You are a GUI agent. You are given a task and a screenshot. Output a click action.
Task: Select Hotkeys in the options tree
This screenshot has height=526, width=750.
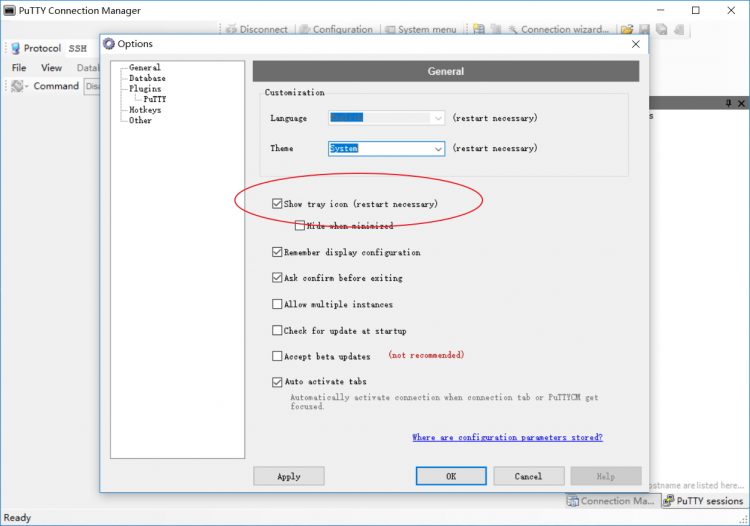tap(145, 110)
